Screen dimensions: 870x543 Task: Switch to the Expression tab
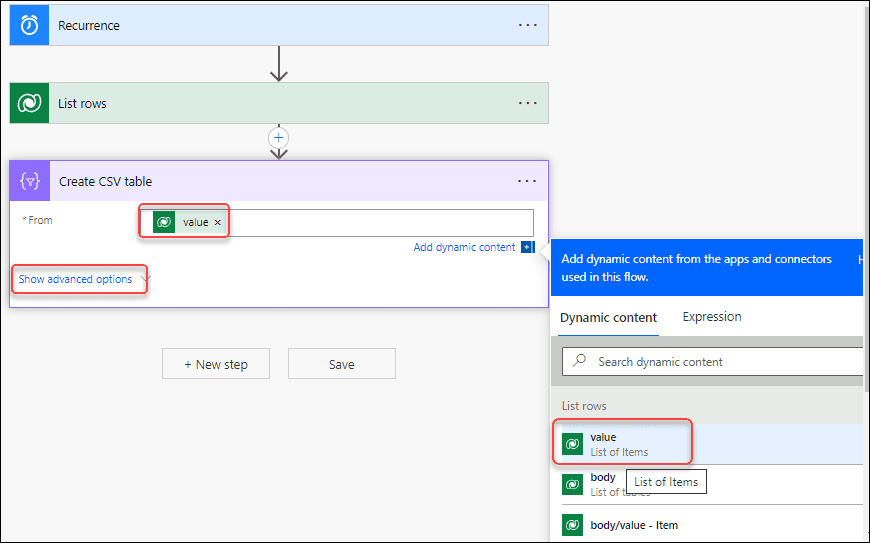[x=711, y=317]
